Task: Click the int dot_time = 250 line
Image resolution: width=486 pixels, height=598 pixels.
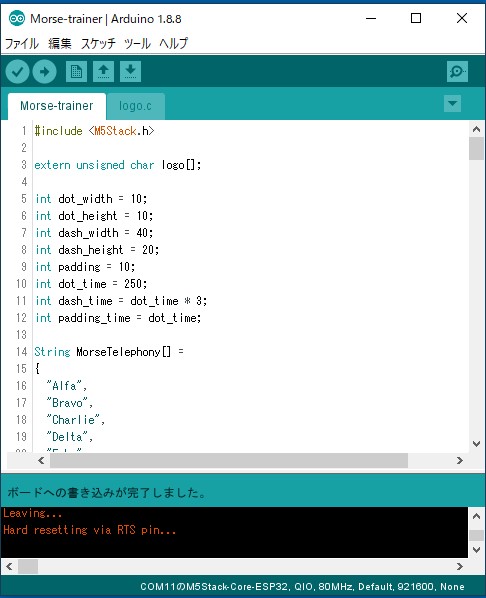Action: (91, 284)
